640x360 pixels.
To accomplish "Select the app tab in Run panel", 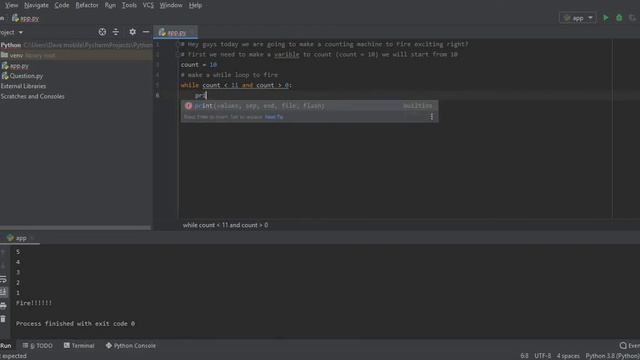I will 20,238.
